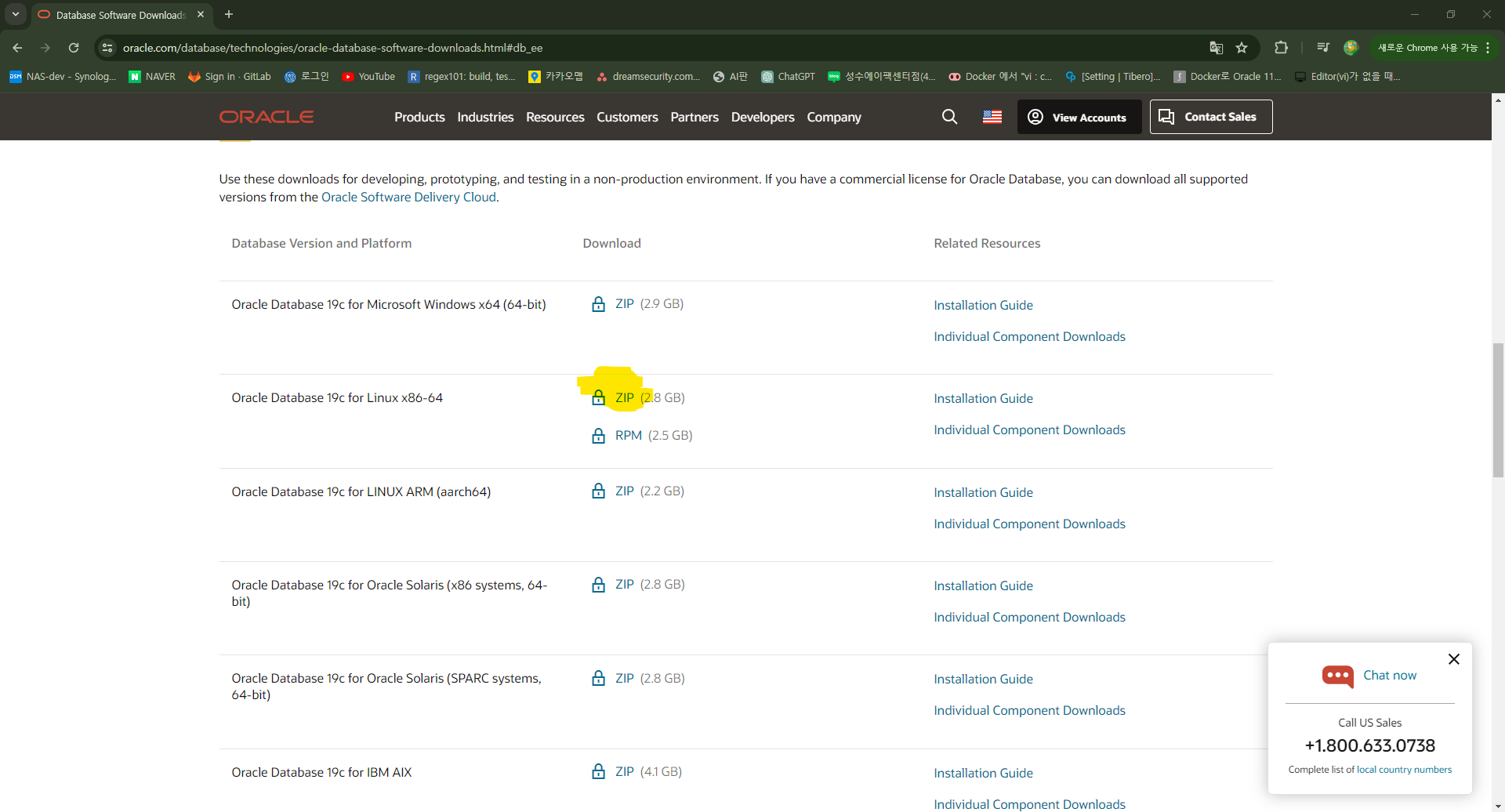This screenshot has height=812, width=1505.
Task: Open Oracle Software Delivery Cloud link
Action: 408,198
